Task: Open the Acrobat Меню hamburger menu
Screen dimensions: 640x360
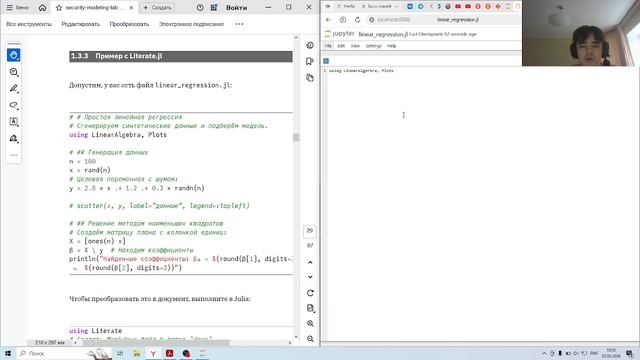Action: coord(18,8)
